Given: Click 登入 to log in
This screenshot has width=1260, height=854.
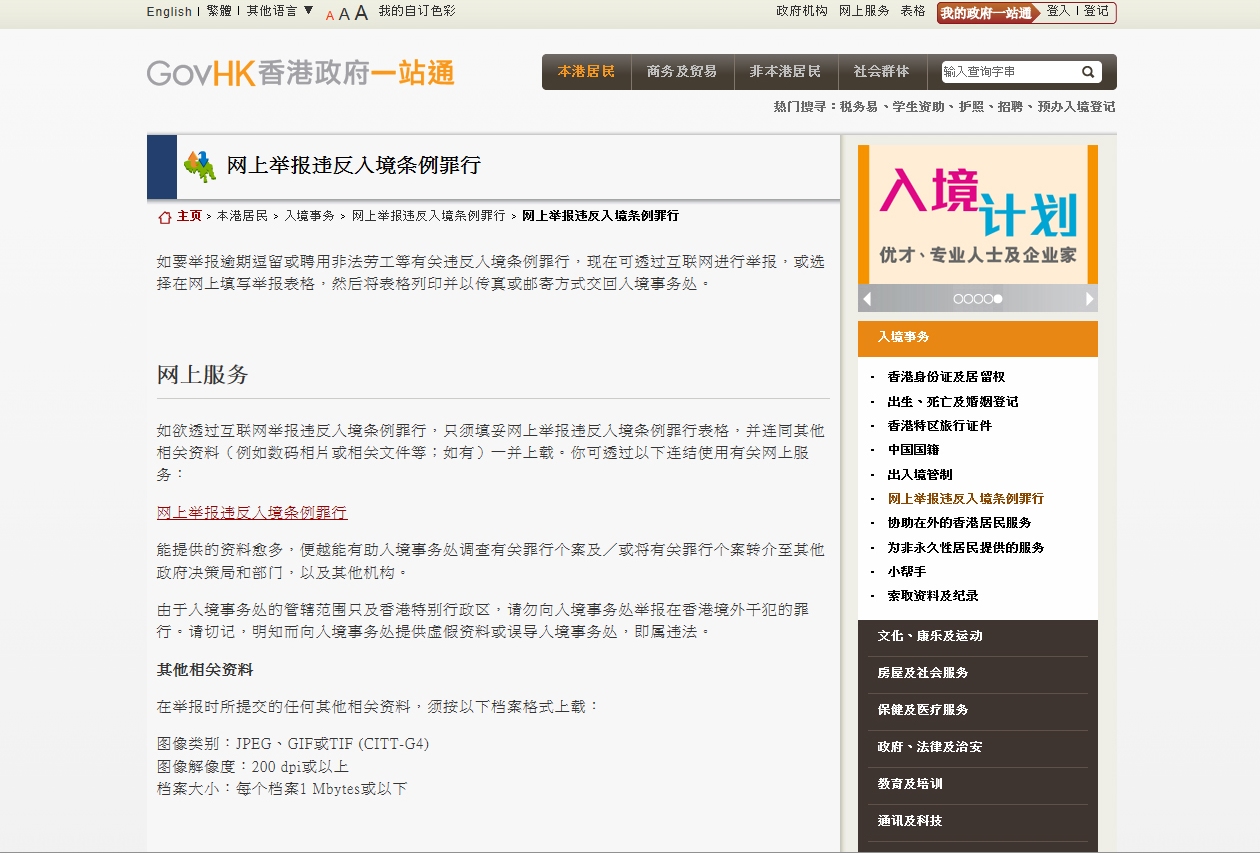Looking at the screenshot, I should pyautogui.click(x=1058, y=11).
